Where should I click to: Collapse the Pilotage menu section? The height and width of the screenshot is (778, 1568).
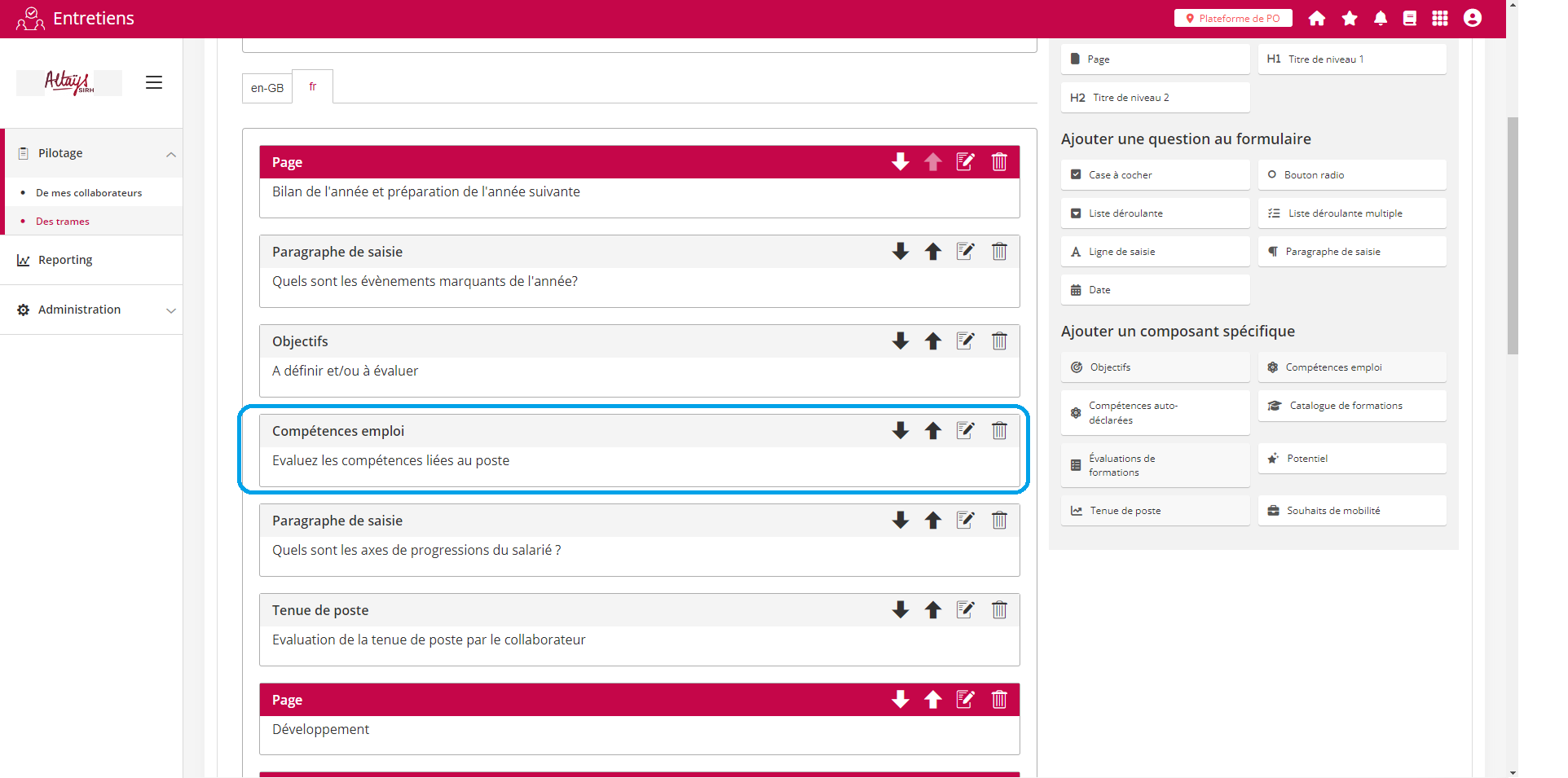(170, 154)
